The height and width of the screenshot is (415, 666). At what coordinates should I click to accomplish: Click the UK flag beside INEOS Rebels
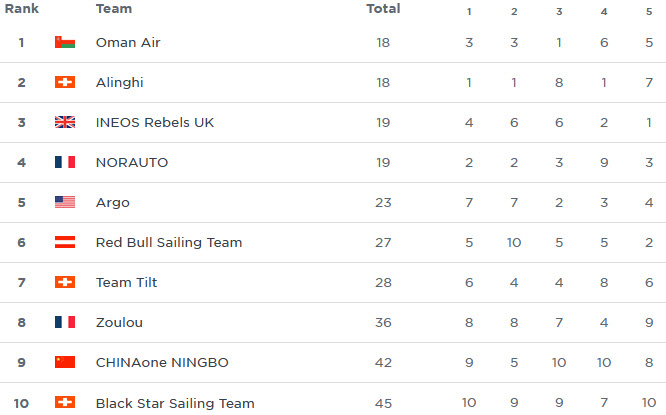click(65, 122)
